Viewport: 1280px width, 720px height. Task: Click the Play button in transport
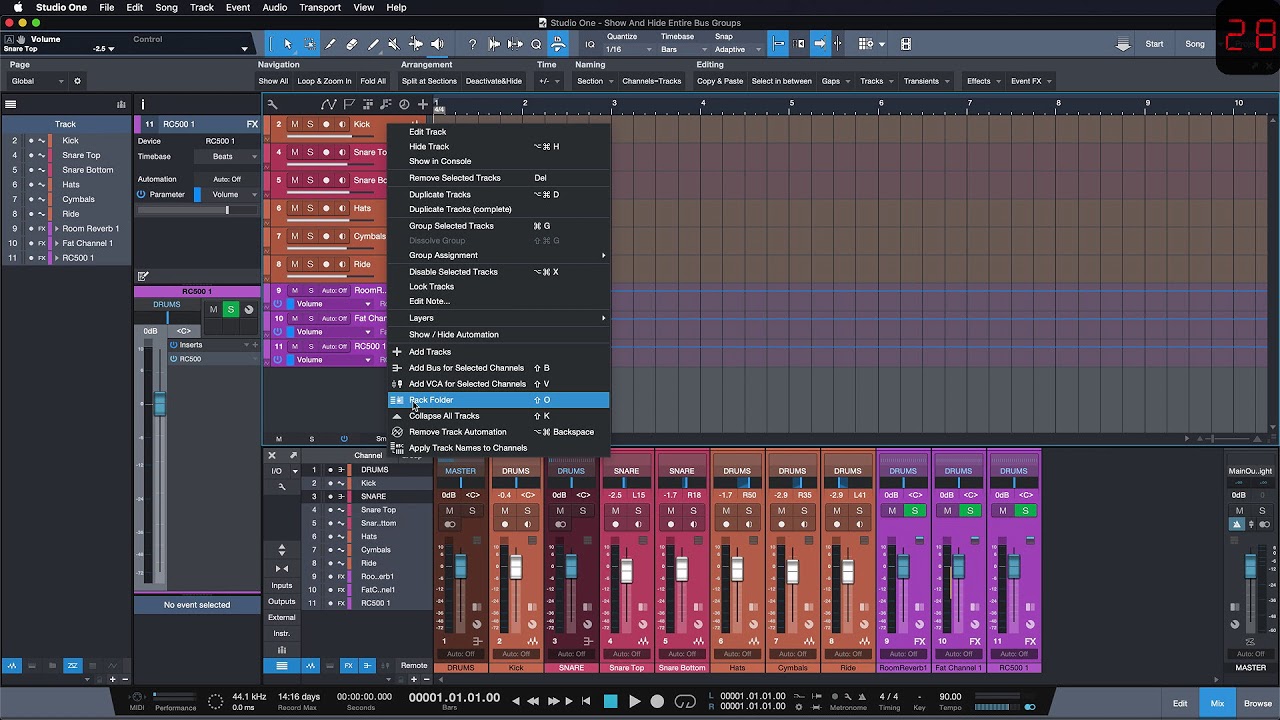pos(634,702)
